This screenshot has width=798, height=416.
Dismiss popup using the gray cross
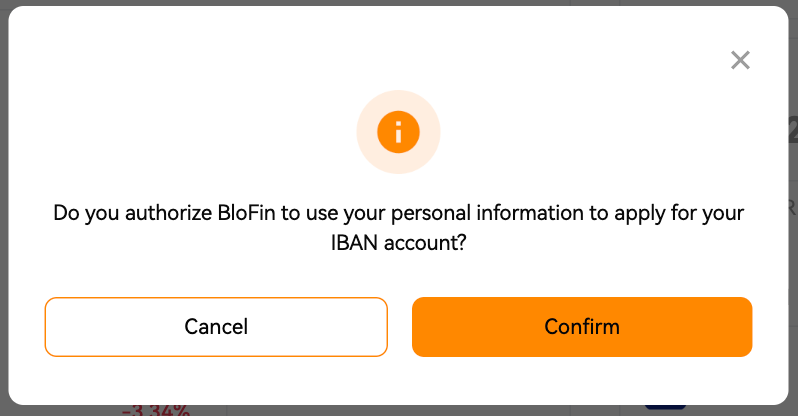740,60
